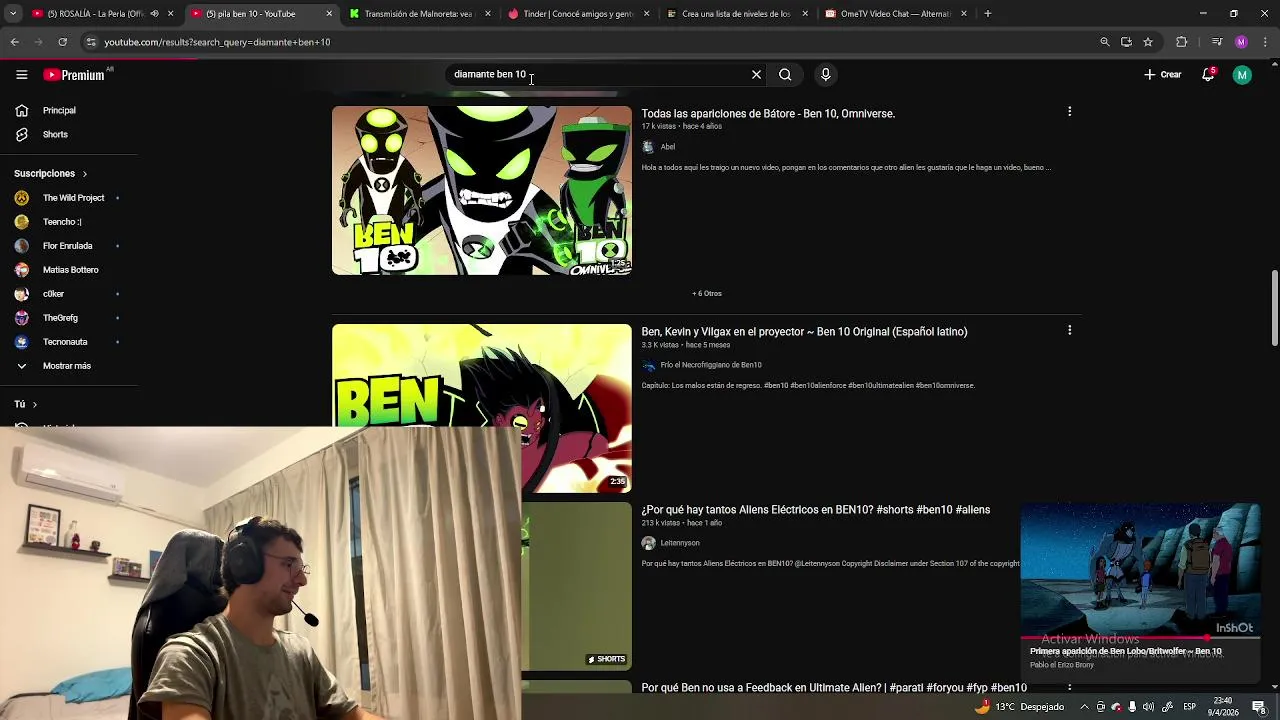Open the account avatar menu on YouTube
The image size is (1280, 720).
click(1242, 75)
